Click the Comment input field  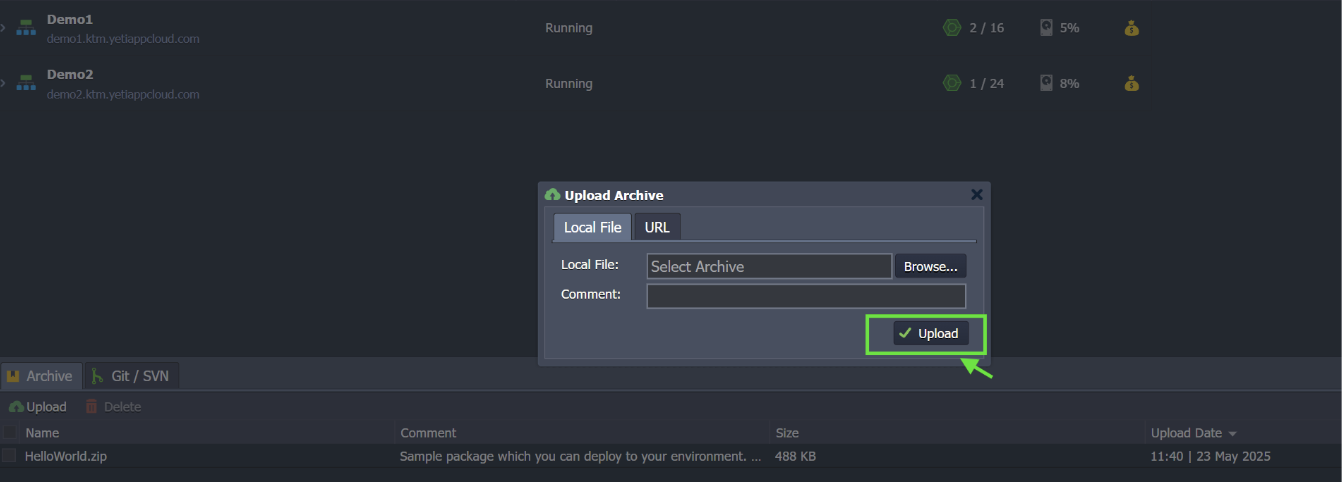pos(806,296)
